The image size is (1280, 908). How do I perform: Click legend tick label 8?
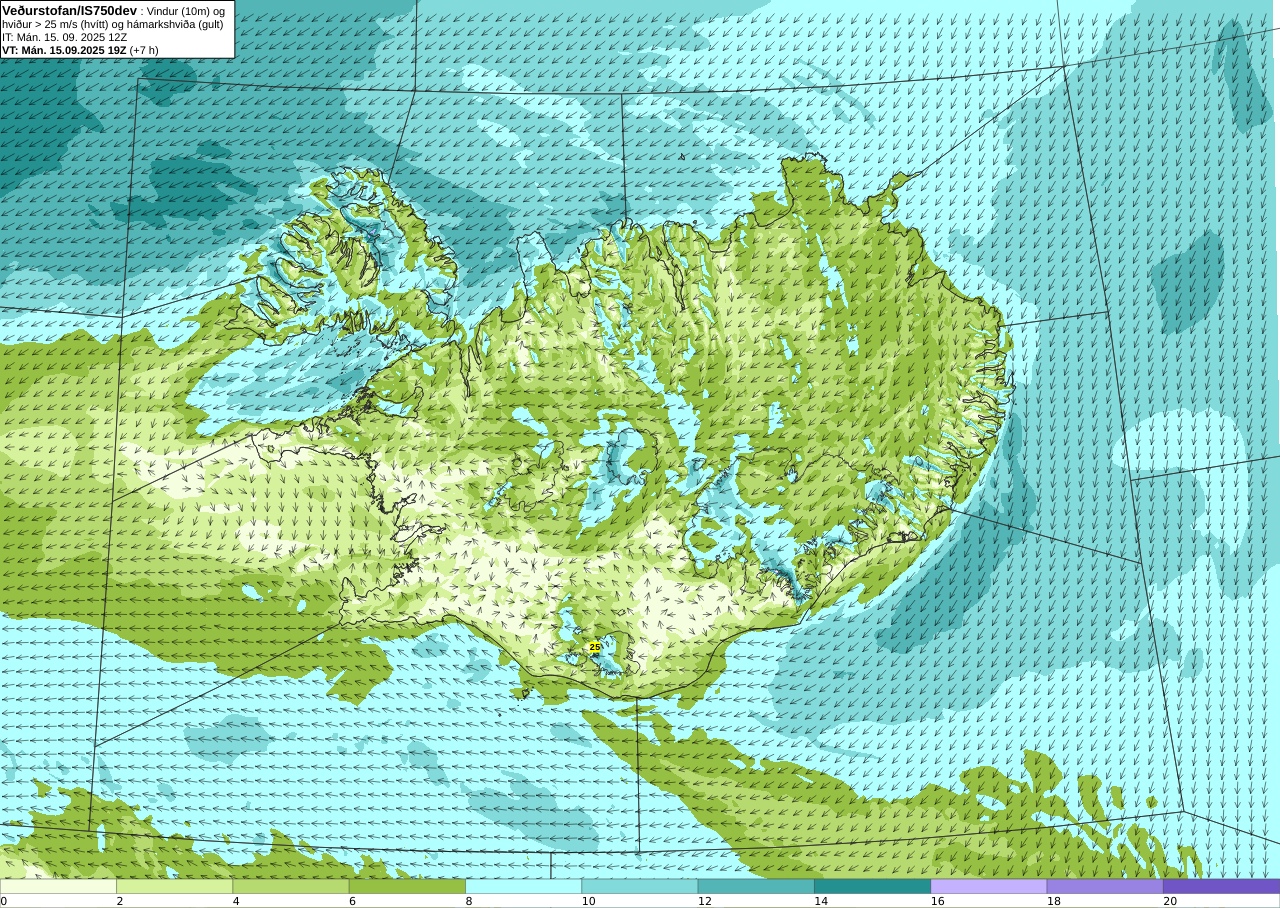click(469, 901)
